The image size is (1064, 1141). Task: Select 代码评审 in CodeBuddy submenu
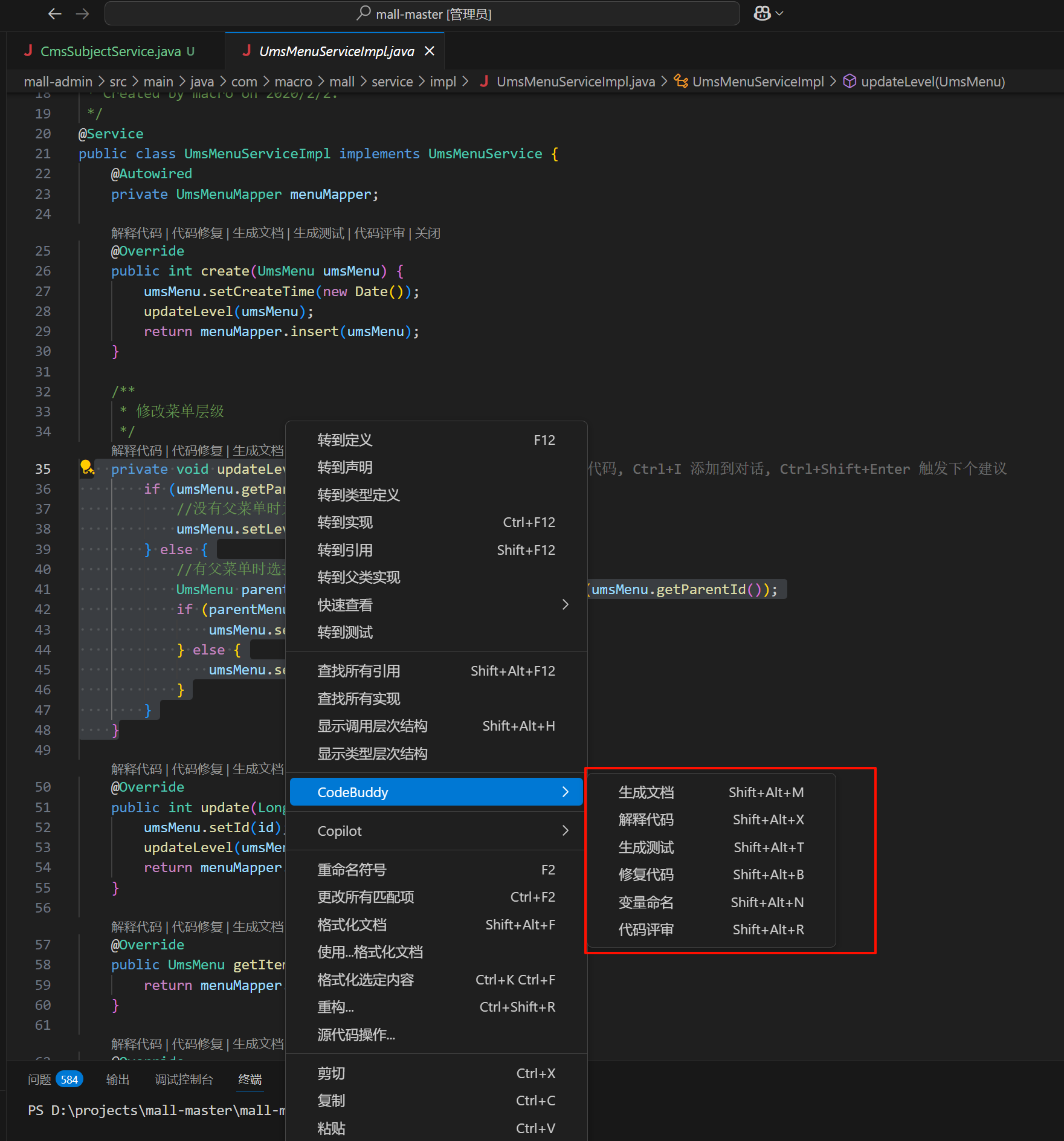(646, 929)
